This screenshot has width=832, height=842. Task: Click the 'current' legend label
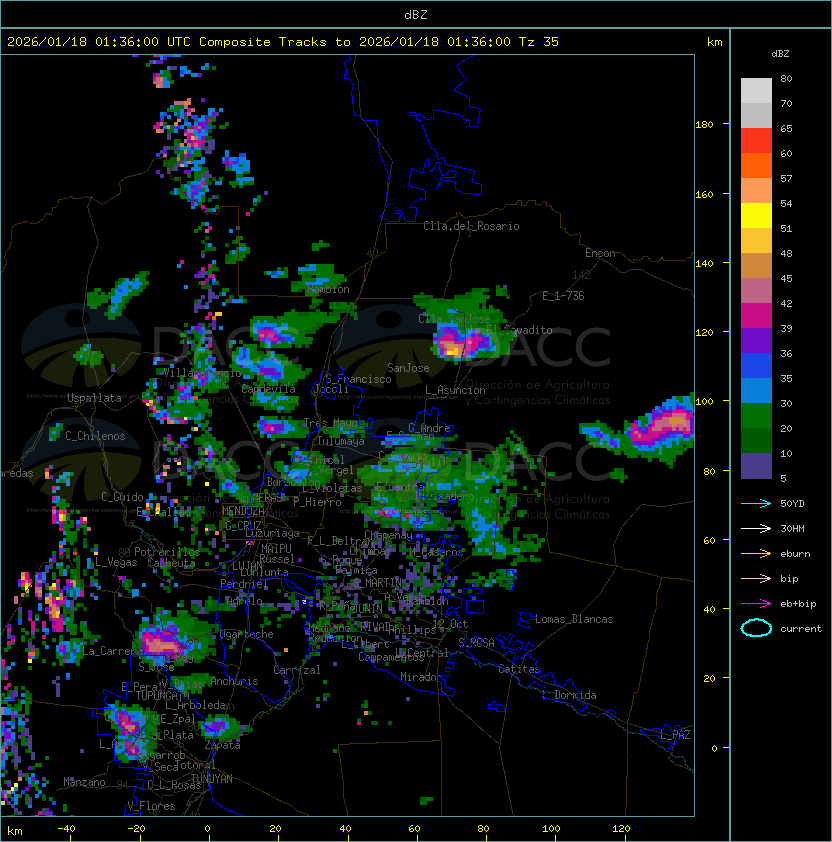coord(801,629)
